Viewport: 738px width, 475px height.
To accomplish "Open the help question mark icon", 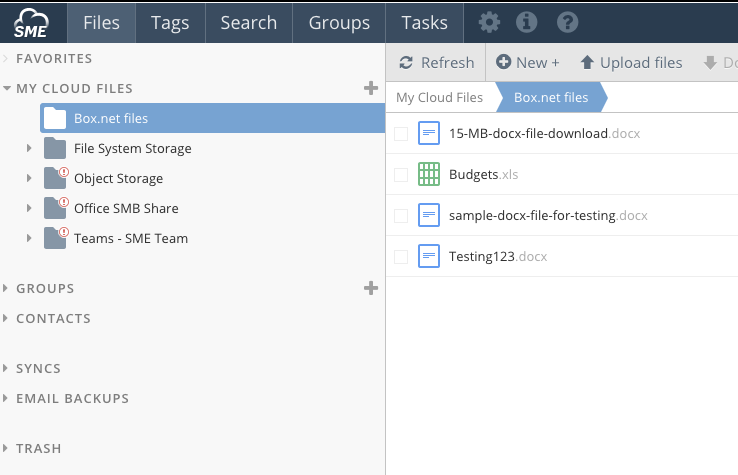I will (567, 22).
